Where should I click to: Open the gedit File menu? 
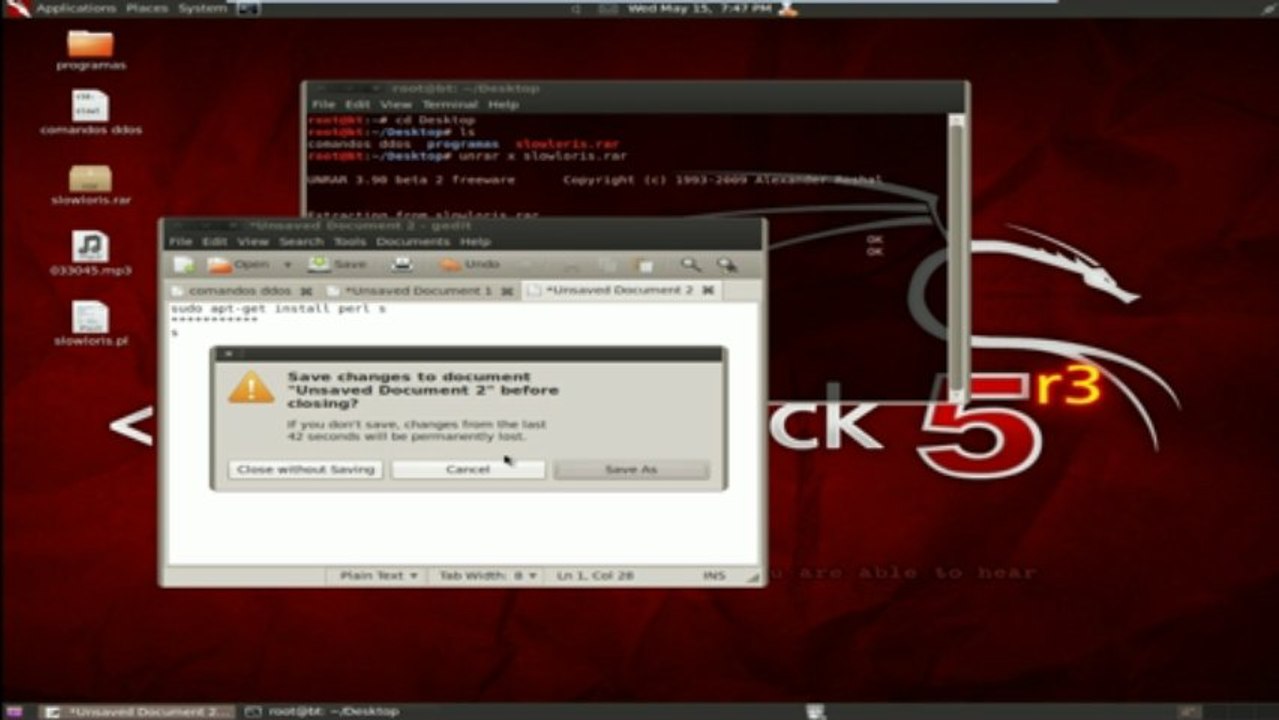(180, 241)
